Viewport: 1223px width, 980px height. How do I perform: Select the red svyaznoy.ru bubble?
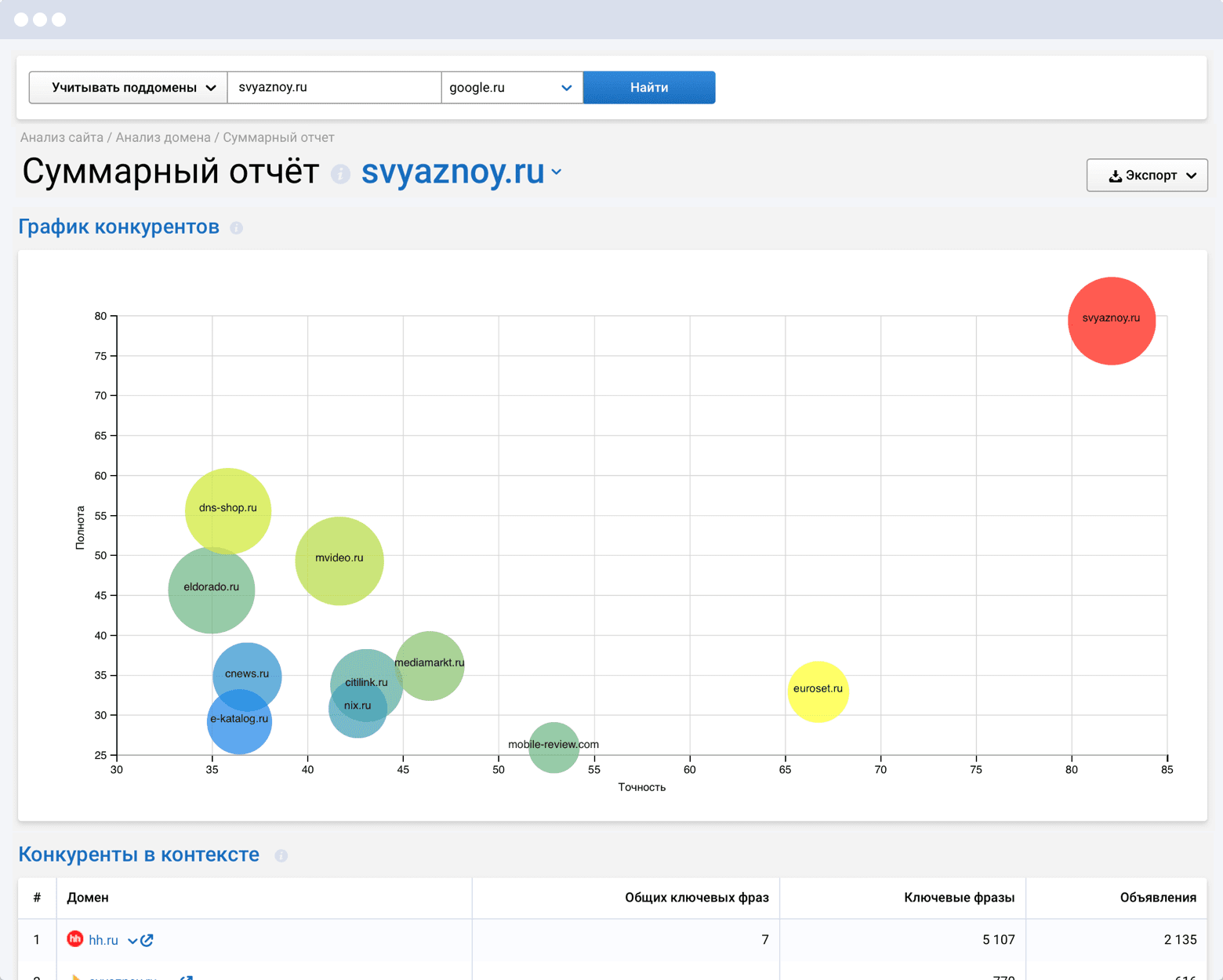click(1112, 321)
